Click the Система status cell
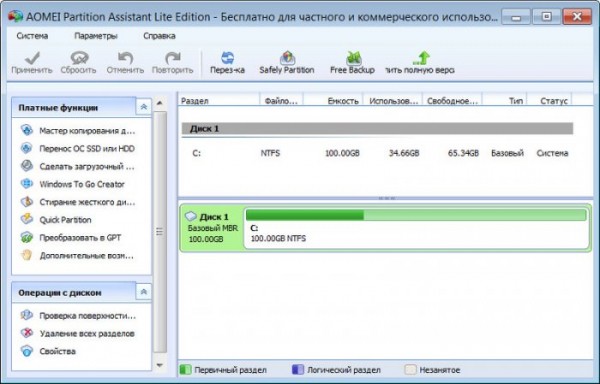The width and height of the screenshot is (600, 384). click(552, 153)
